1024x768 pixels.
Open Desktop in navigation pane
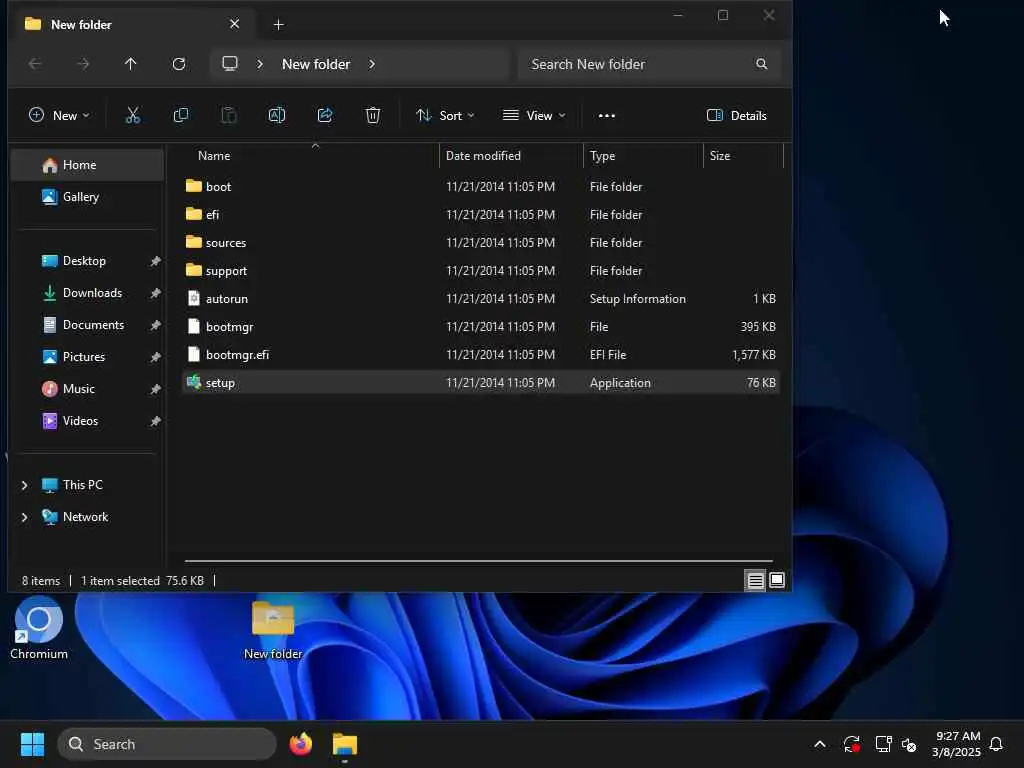(x=87, y=261)
